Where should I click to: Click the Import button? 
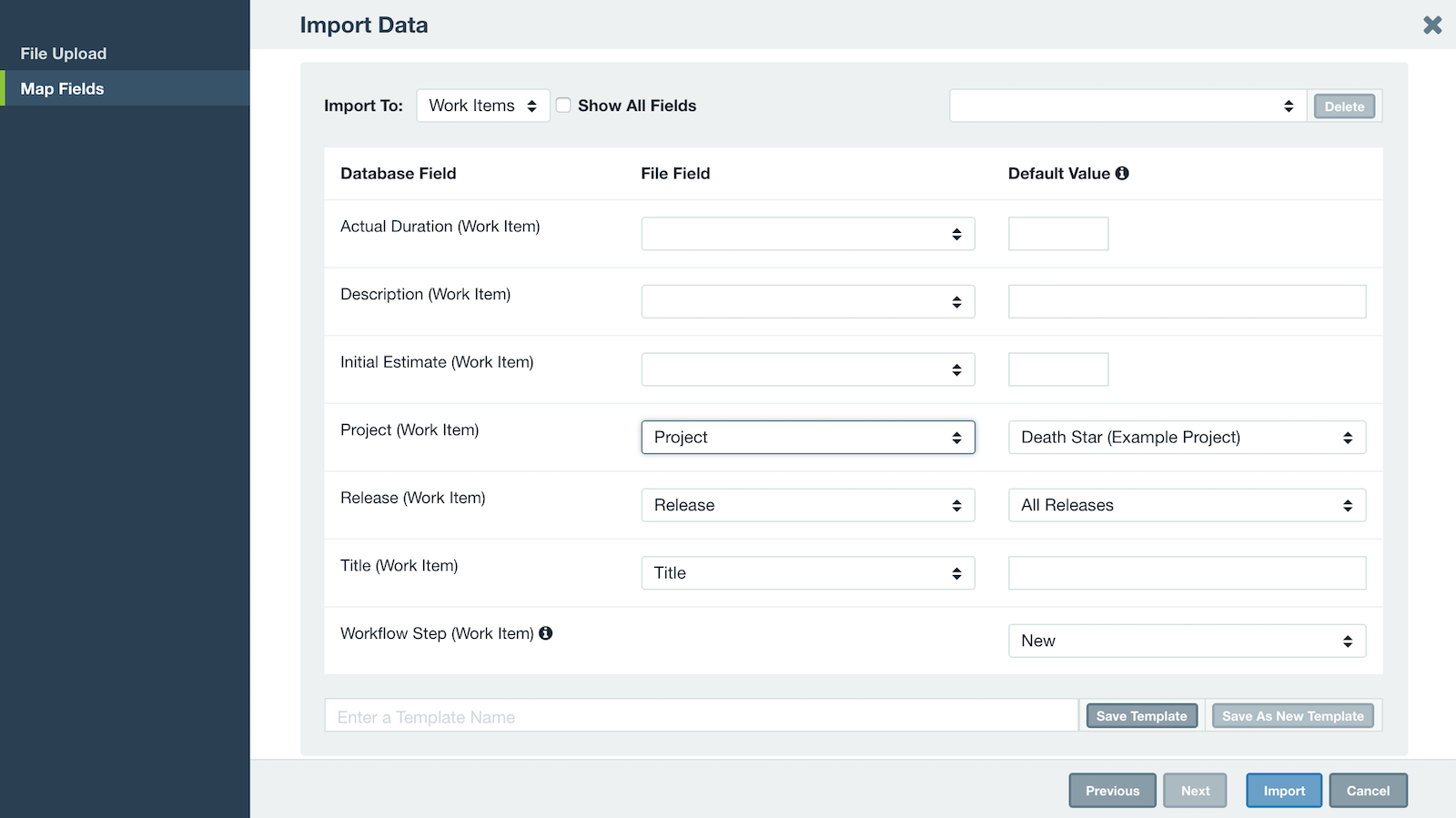(1283, 791)
